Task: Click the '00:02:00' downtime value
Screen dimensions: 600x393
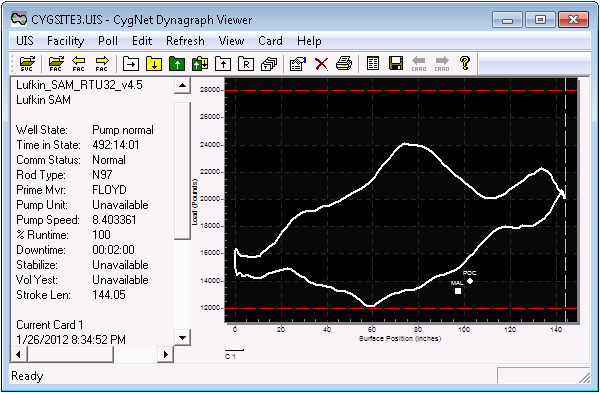Action: pyautogui.click(x=113, y=250)
